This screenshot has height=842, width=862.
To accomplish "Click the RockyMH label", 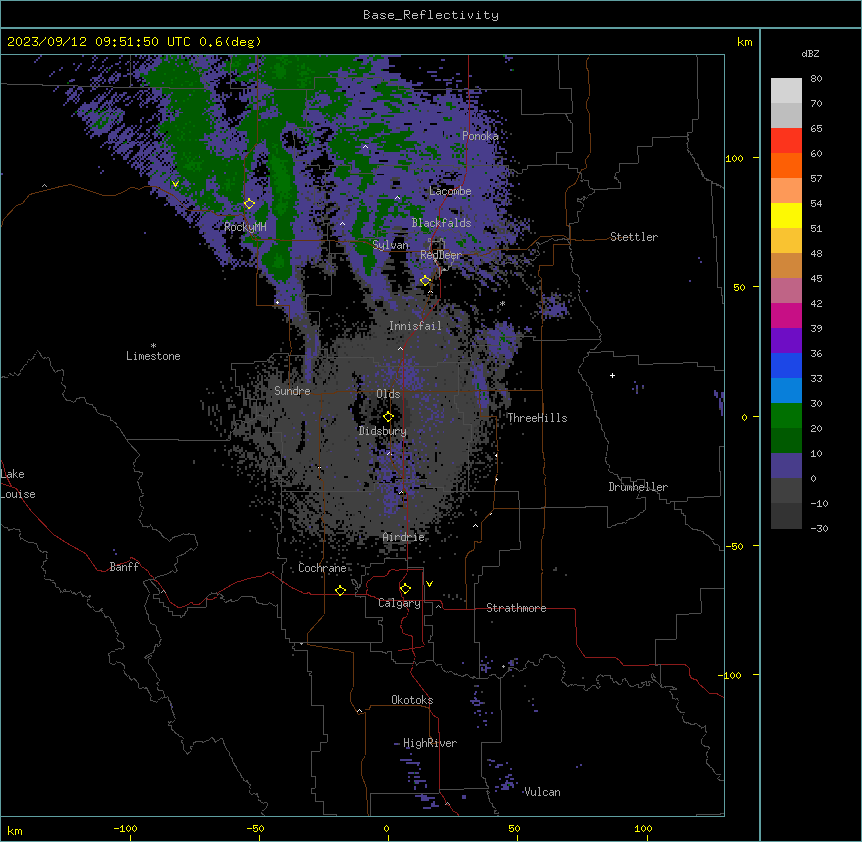I will click(245, 227).
